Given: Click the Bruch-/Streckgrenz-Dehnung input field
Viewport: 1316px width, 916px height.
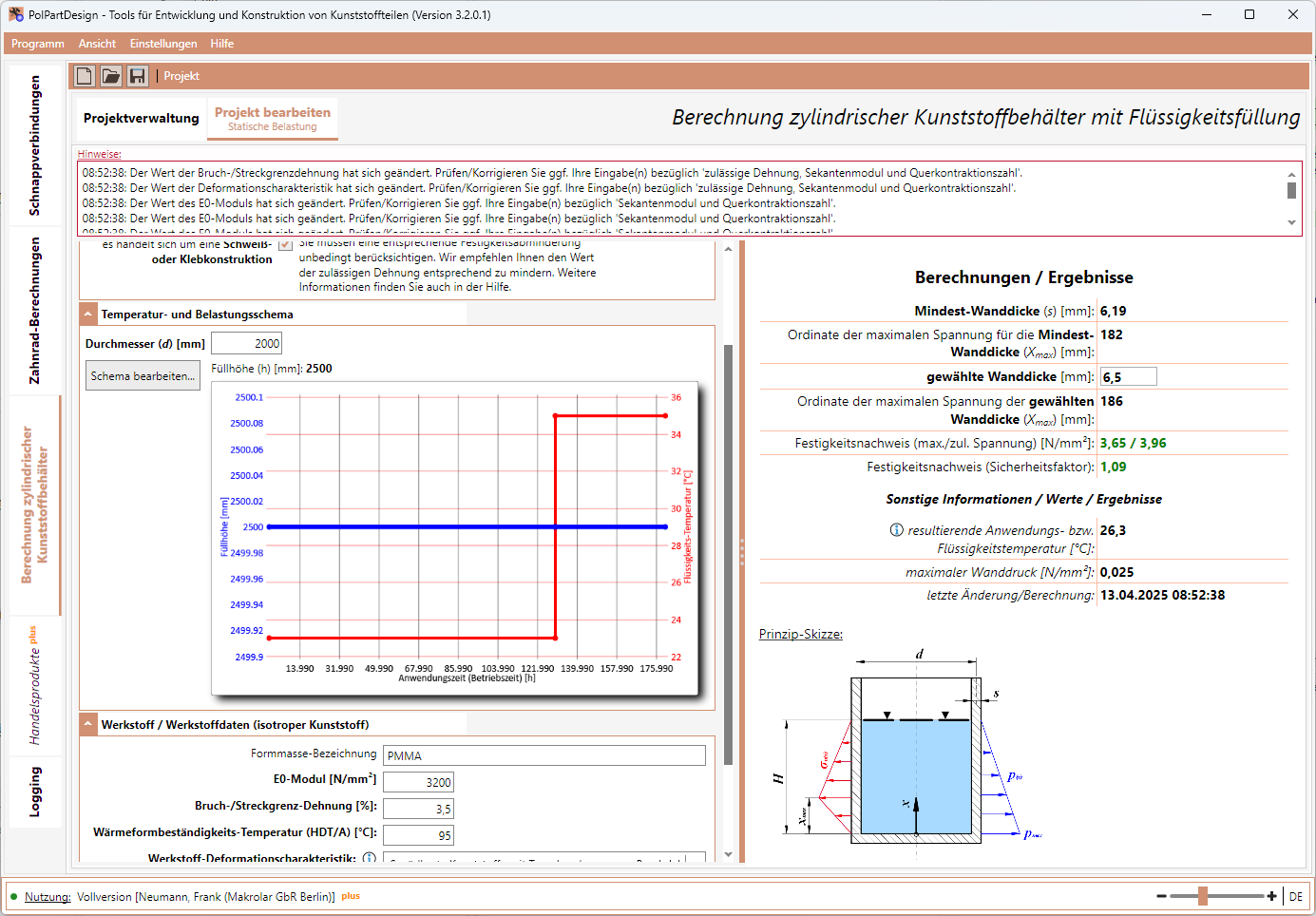Looking at the screenshot, I should (418, 809).
